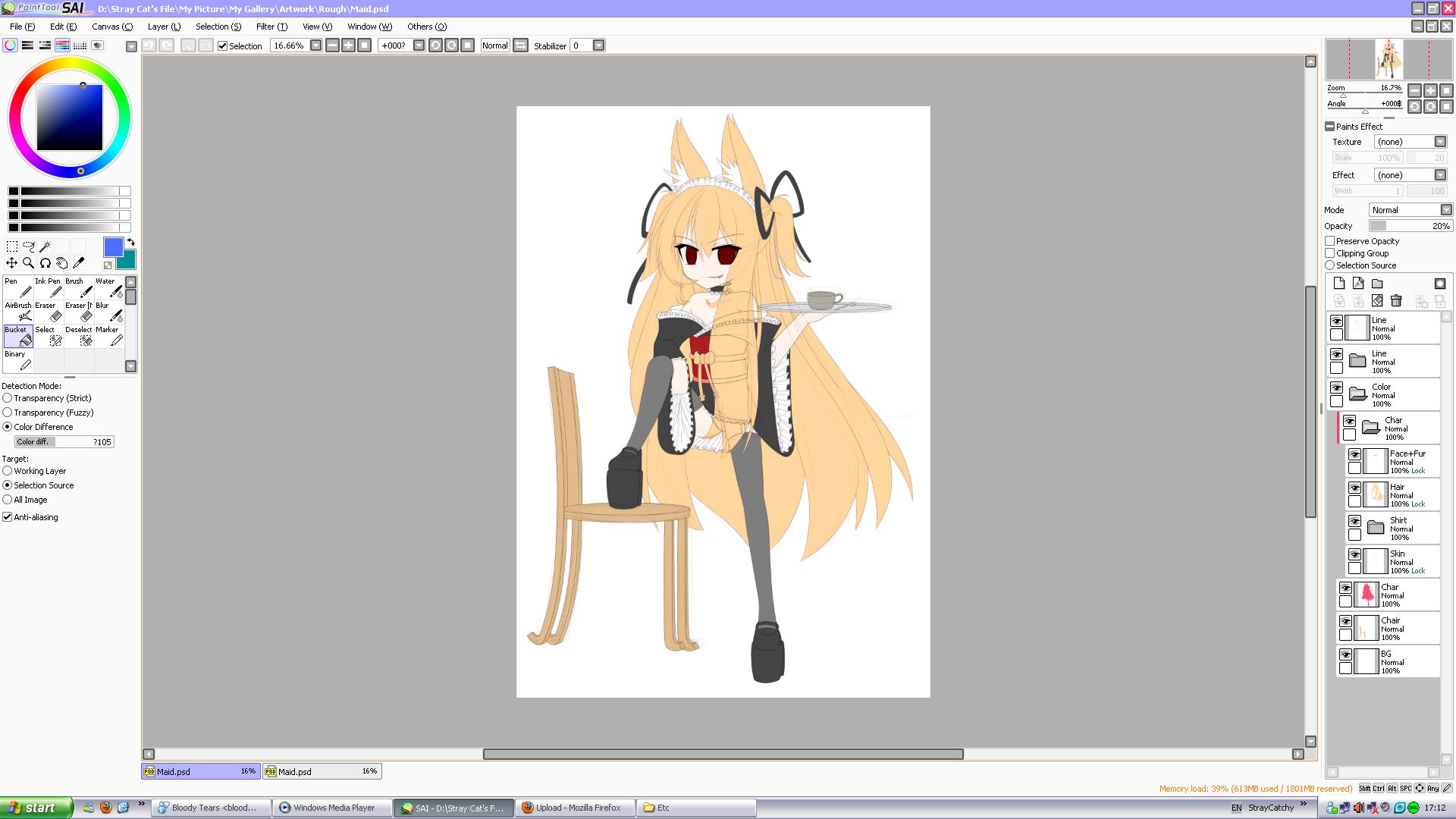Create a new layer folder

1377,284
